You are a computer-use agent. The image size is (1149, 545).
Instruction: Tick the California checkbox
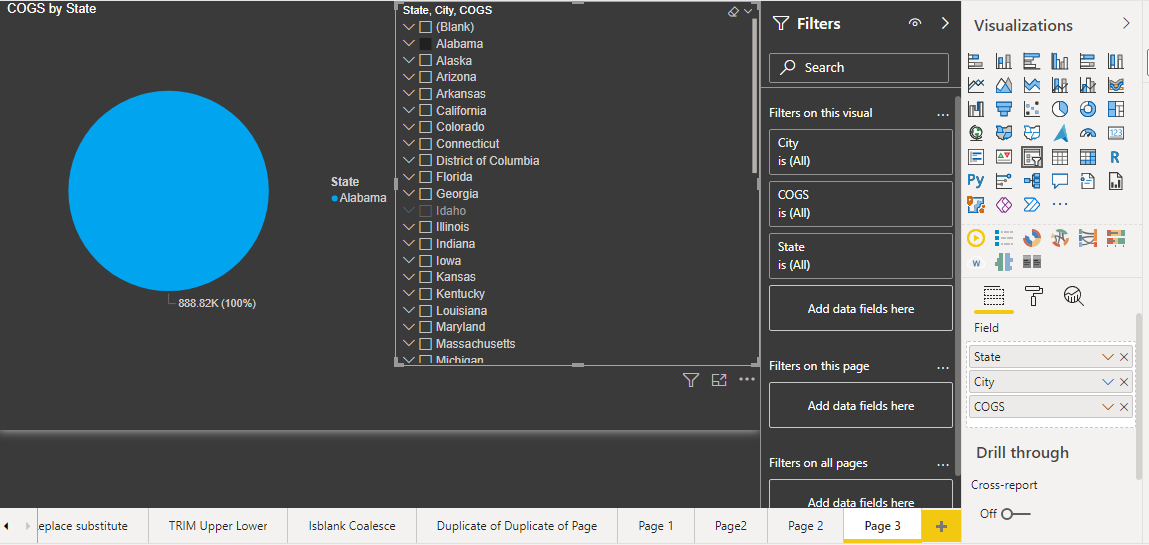425,111
